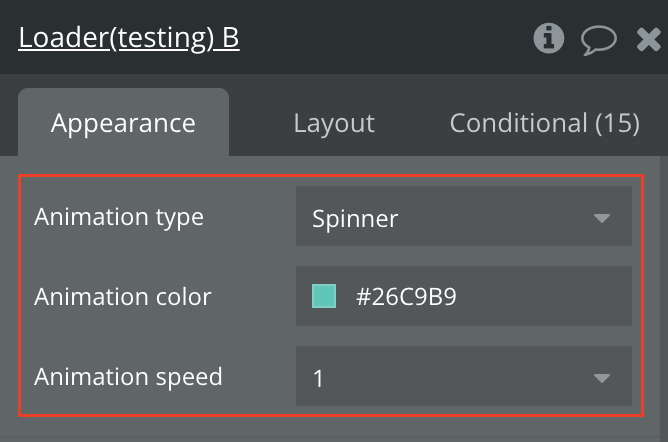
Task: Click the dark header bar beside the title
Action: coord(390,39)
